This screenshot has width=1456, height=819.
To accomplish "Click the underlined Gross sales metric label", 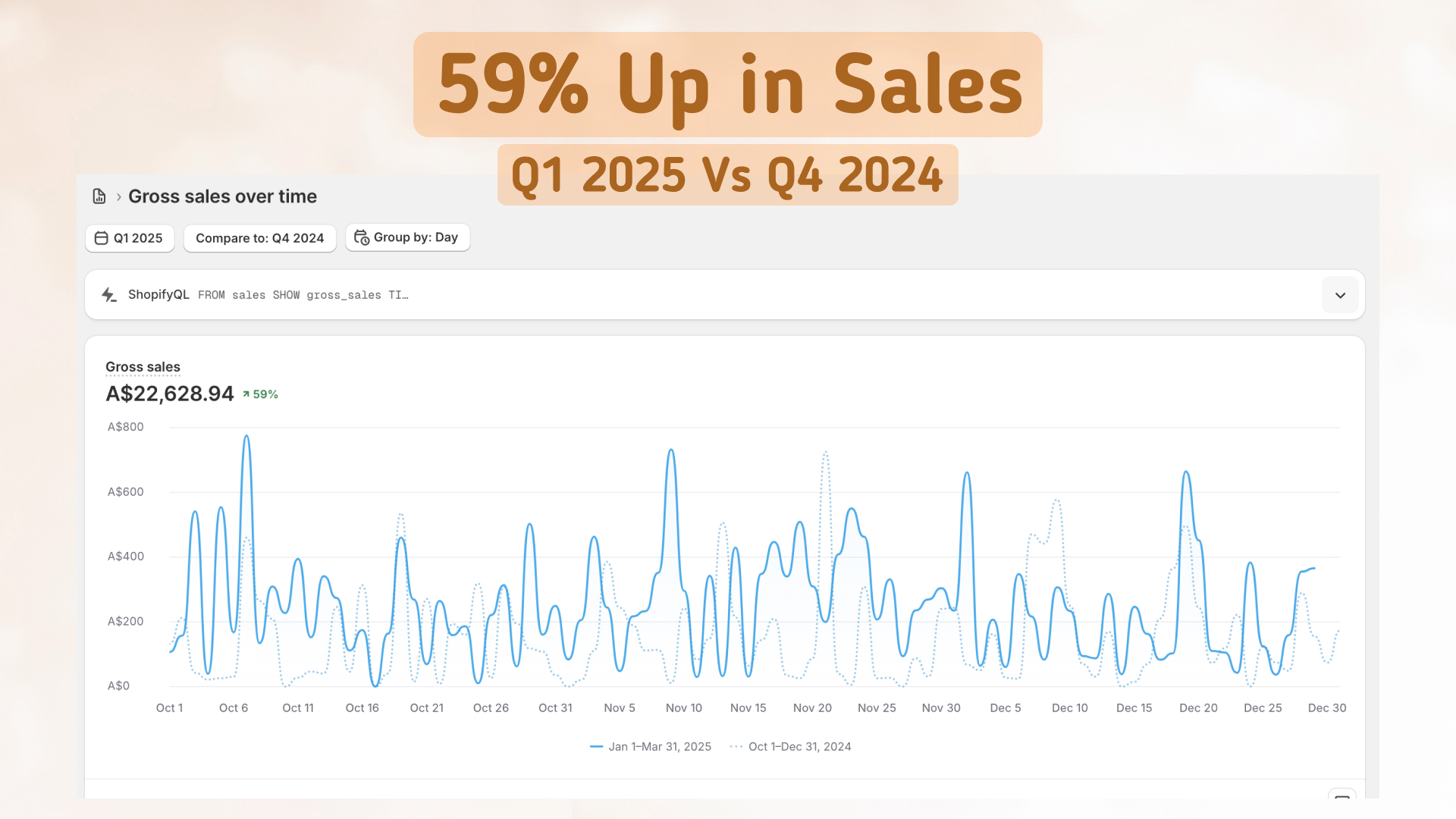I will coord(143,367).
